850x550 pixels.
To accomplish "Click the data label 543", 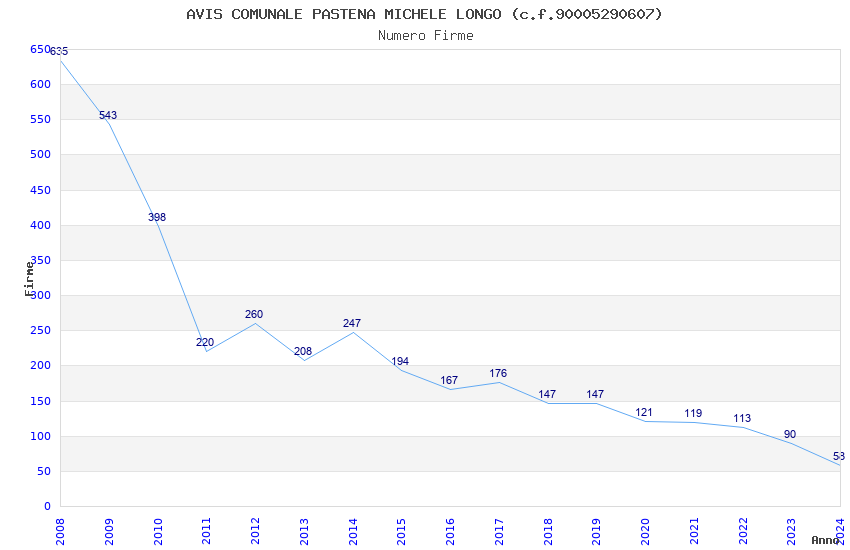I will [x=108, y=115].
